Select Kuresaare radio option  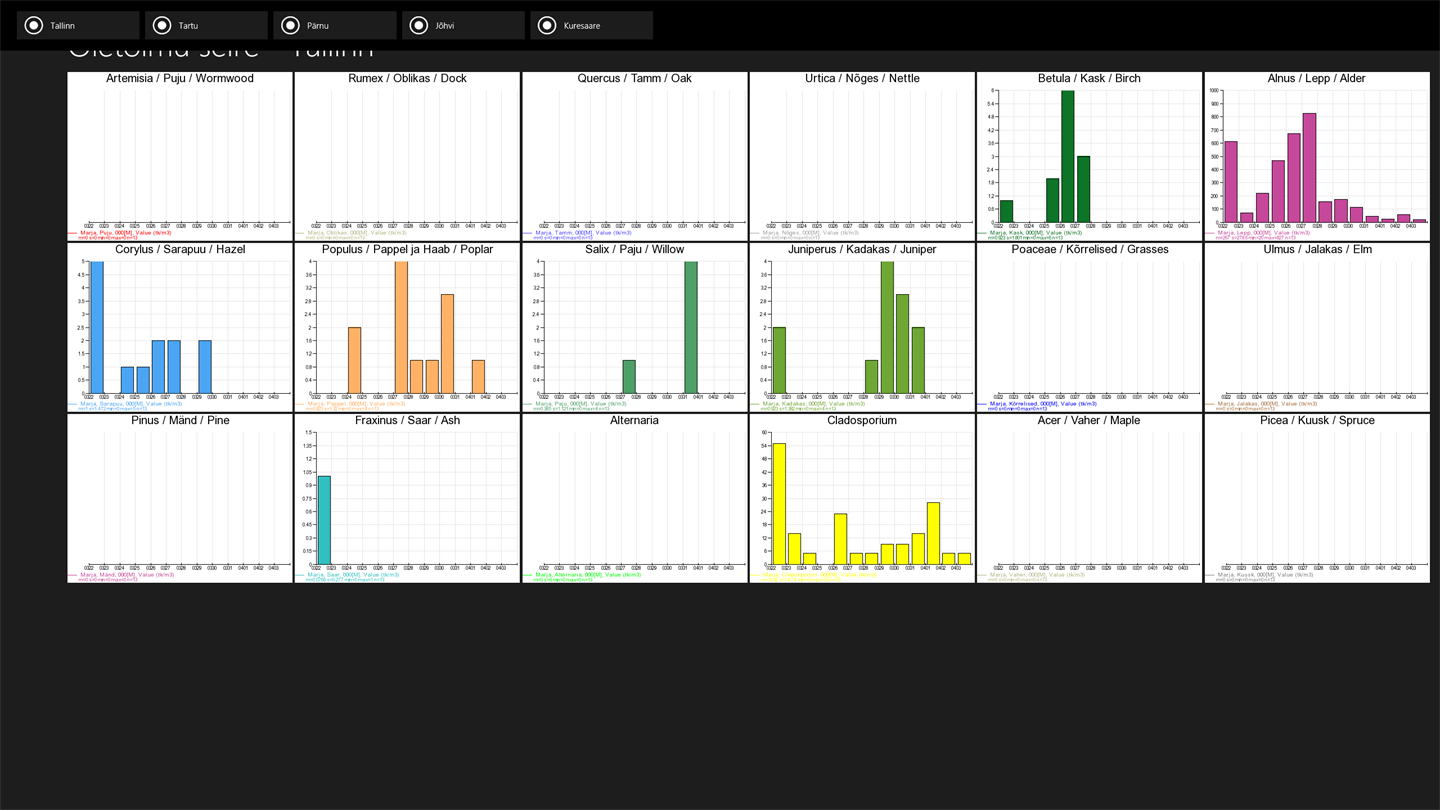(x=592, y=25)
